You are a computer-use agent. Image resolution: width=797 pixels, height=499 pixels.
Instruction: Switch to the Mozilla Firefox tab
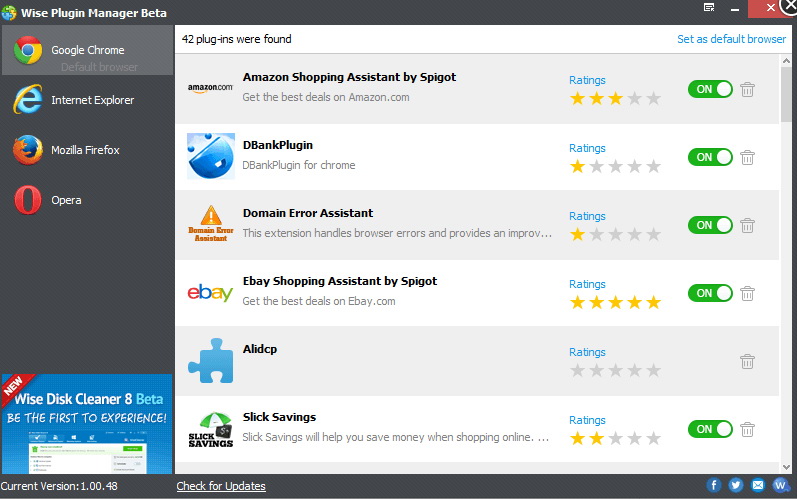click(87, 150)
